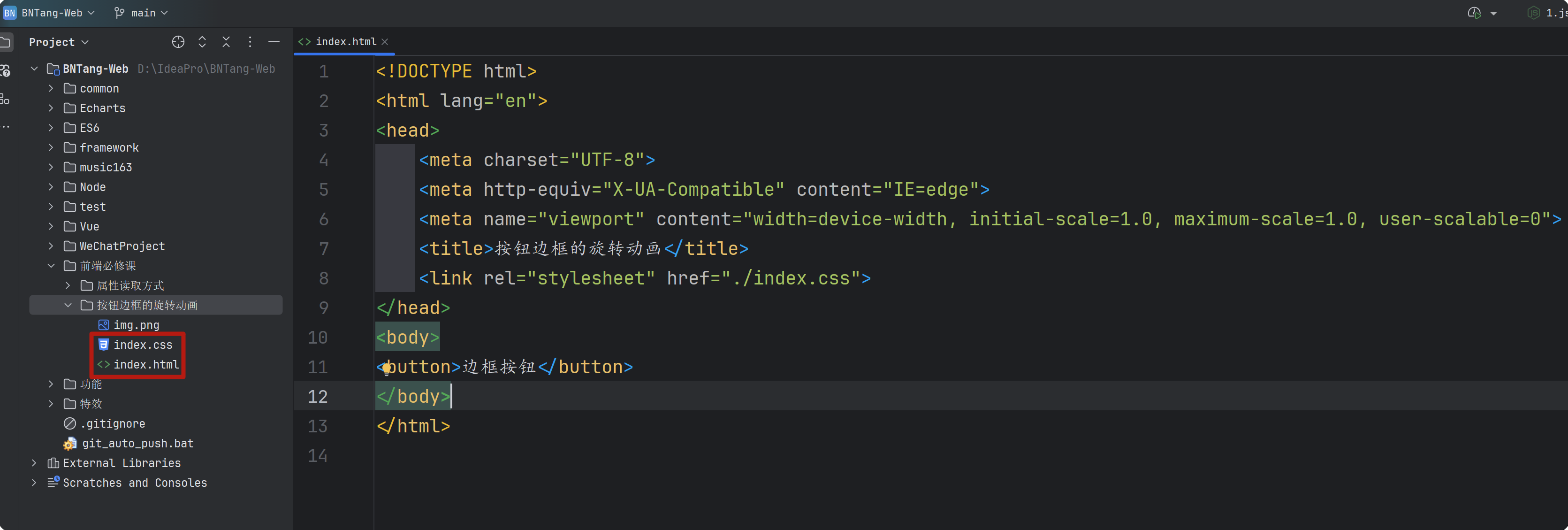Hide the Project panel with minimize dash
The image size is (1568, 530).
(x=274, y=42)
